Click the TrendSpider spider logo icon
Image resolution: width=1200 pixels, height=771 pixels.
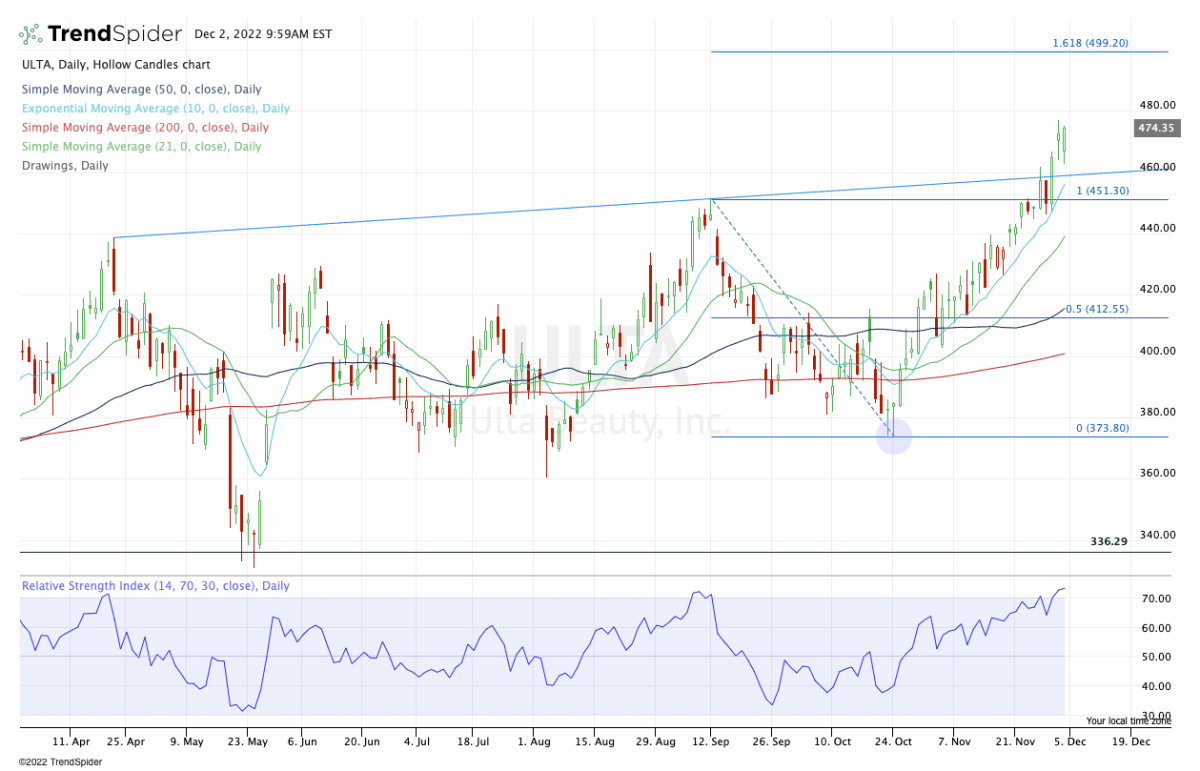[31, 34]
